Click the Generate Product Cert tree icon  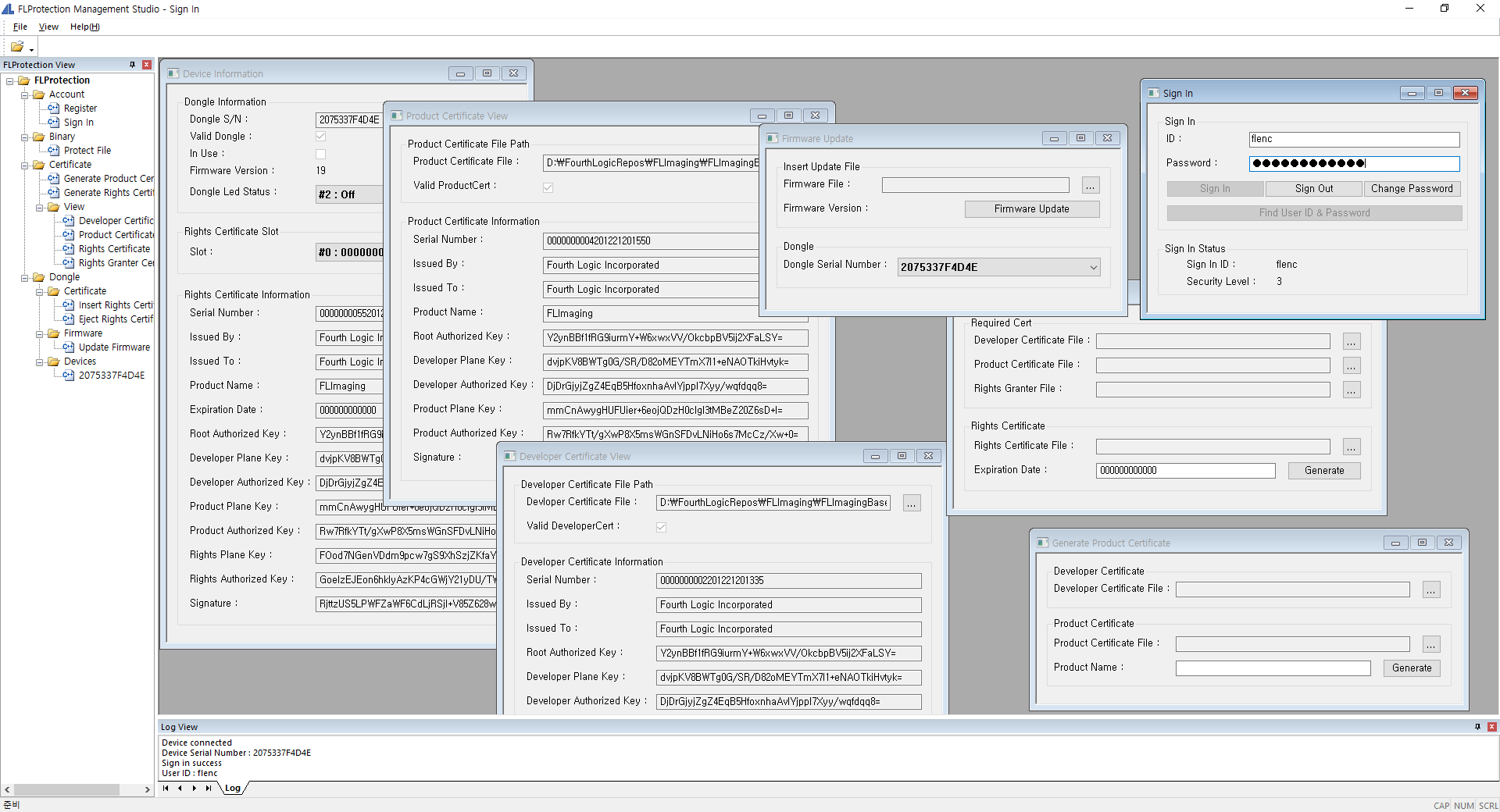54,179
